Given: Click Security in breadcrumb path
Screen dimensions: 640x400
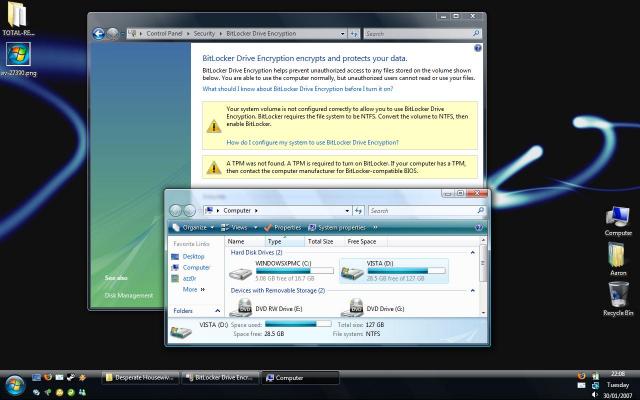Looking at the screenshot, I should pyautogui.click(x=204, y=33).
